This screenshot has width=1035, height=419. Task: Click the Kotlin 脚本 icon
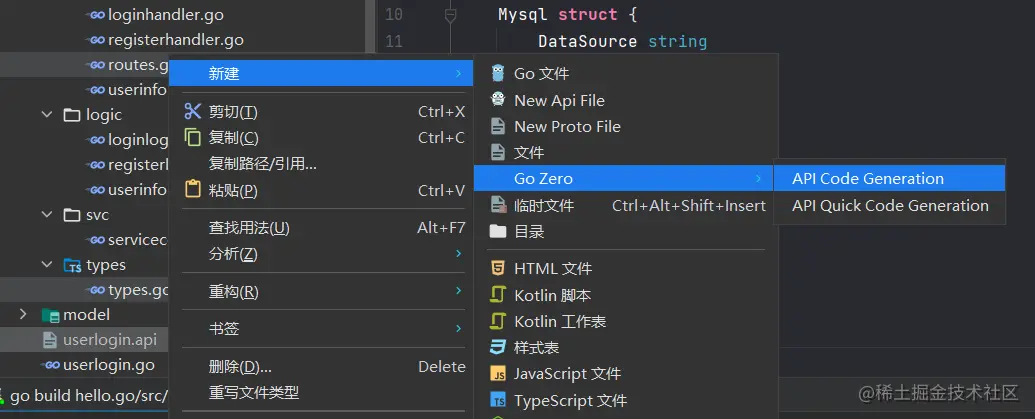point(498,295)
